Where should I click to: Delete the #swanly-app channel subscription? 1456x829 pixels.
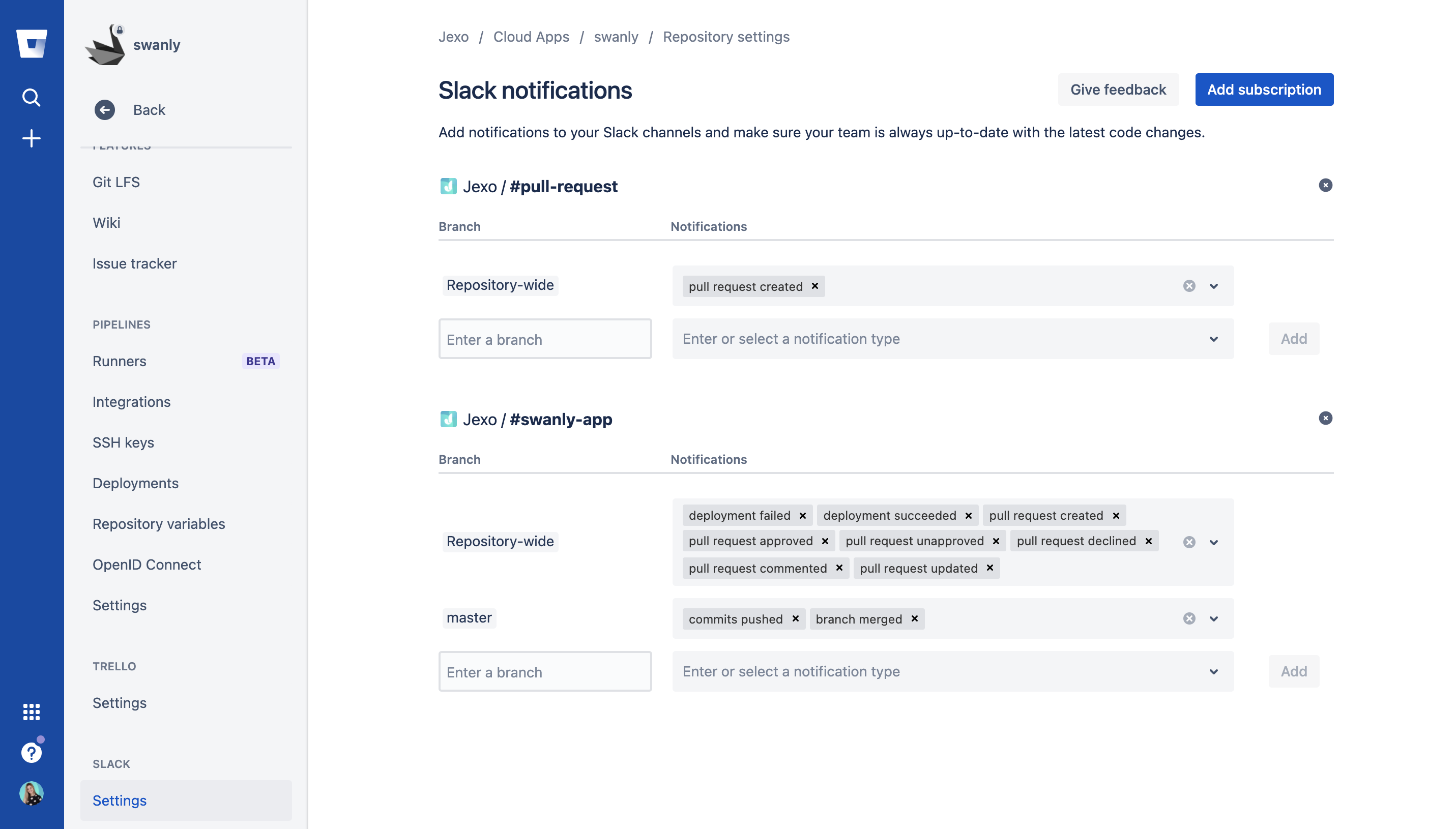click(x=1326, y=419)
